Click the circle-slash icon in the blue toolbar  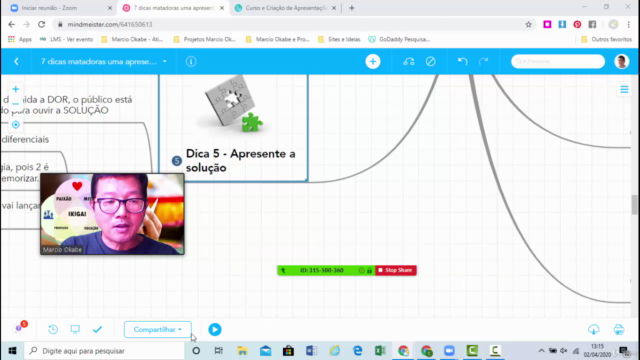pyautogui.click(x=430, y=62)
